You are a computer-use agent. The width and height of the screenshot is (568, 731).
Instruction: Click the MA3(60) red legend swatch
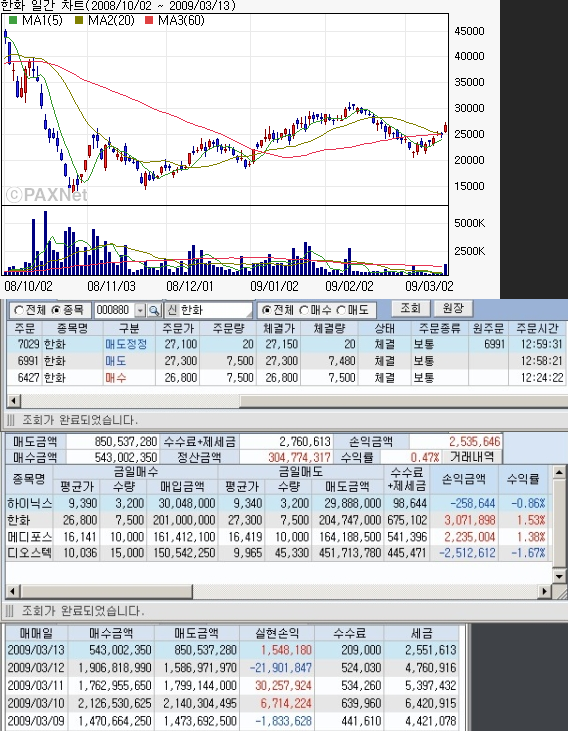click(x=149, y=21)
